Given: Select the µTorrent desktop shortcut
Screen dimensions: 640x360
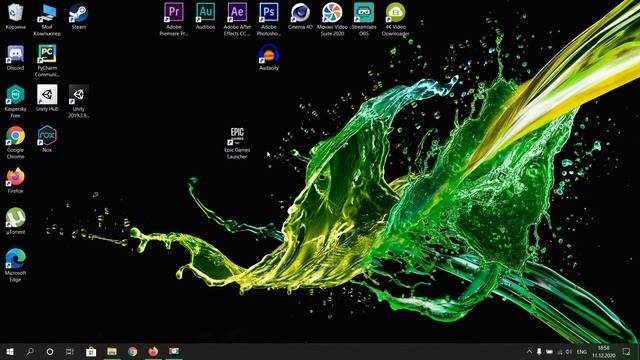Looking at the screenshot, I should tap(15, 221).
